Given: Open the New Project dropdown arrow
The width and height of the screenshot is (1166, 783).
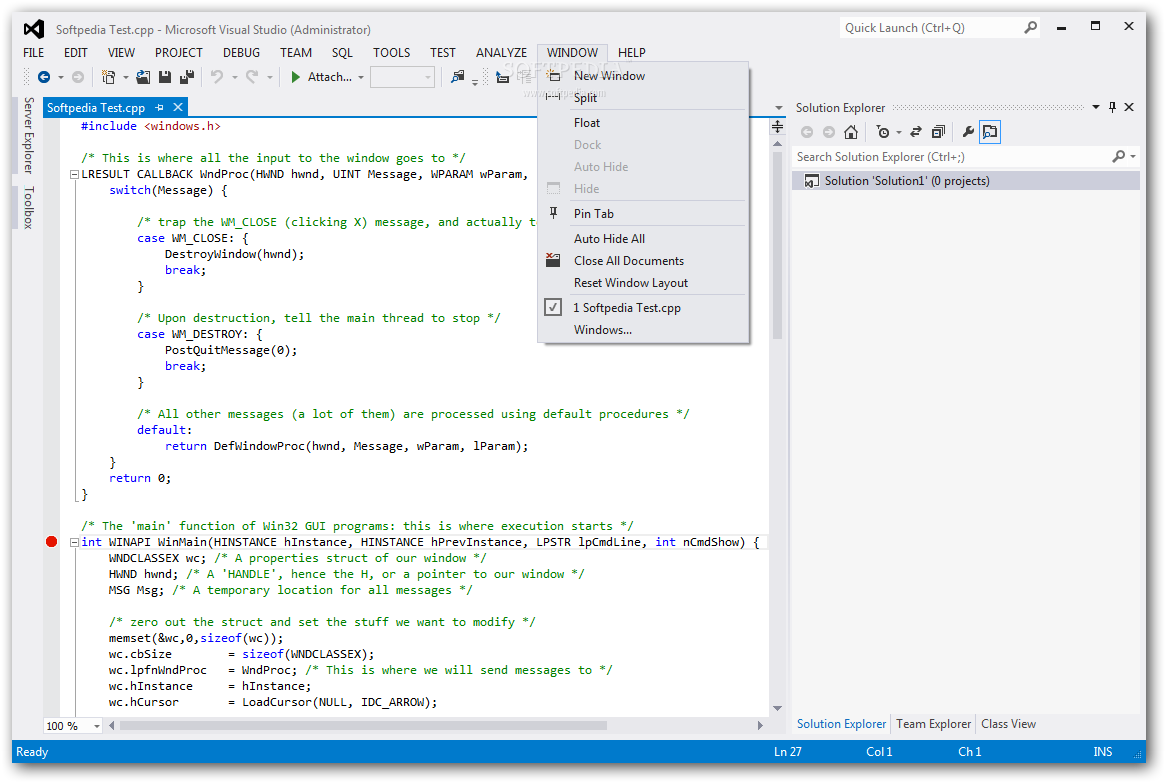Looking at the screenshot, I should point(126,77).
